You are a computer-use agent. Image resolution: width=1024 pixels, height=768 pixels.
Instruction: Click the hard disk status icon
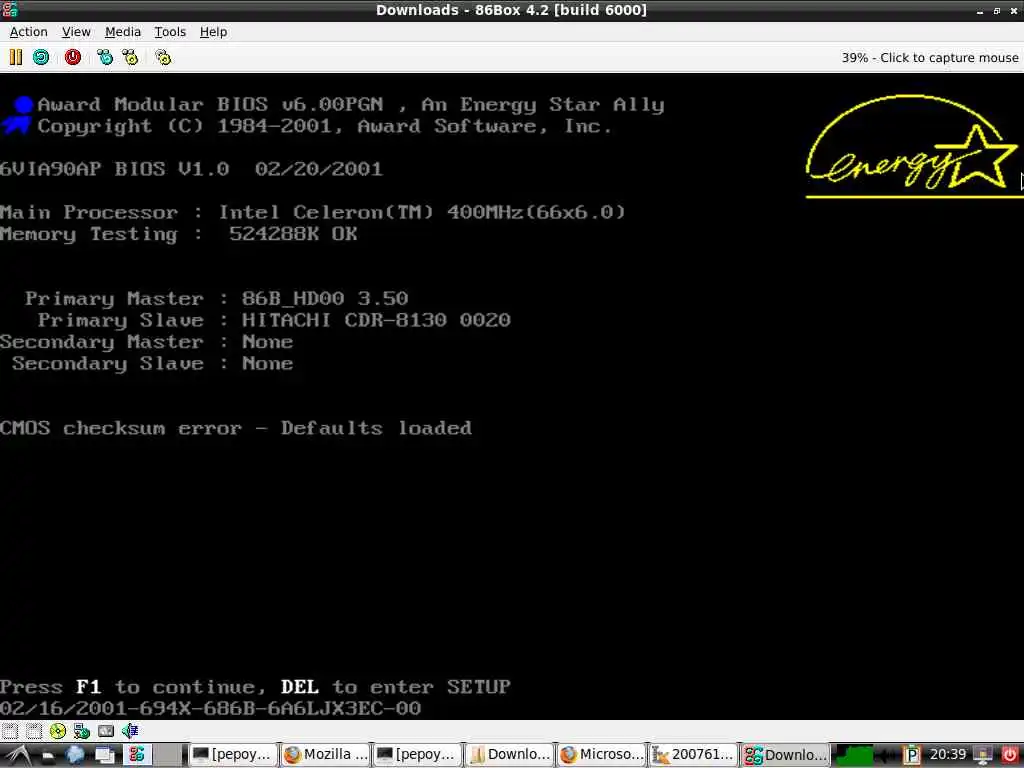click(105, 731)
